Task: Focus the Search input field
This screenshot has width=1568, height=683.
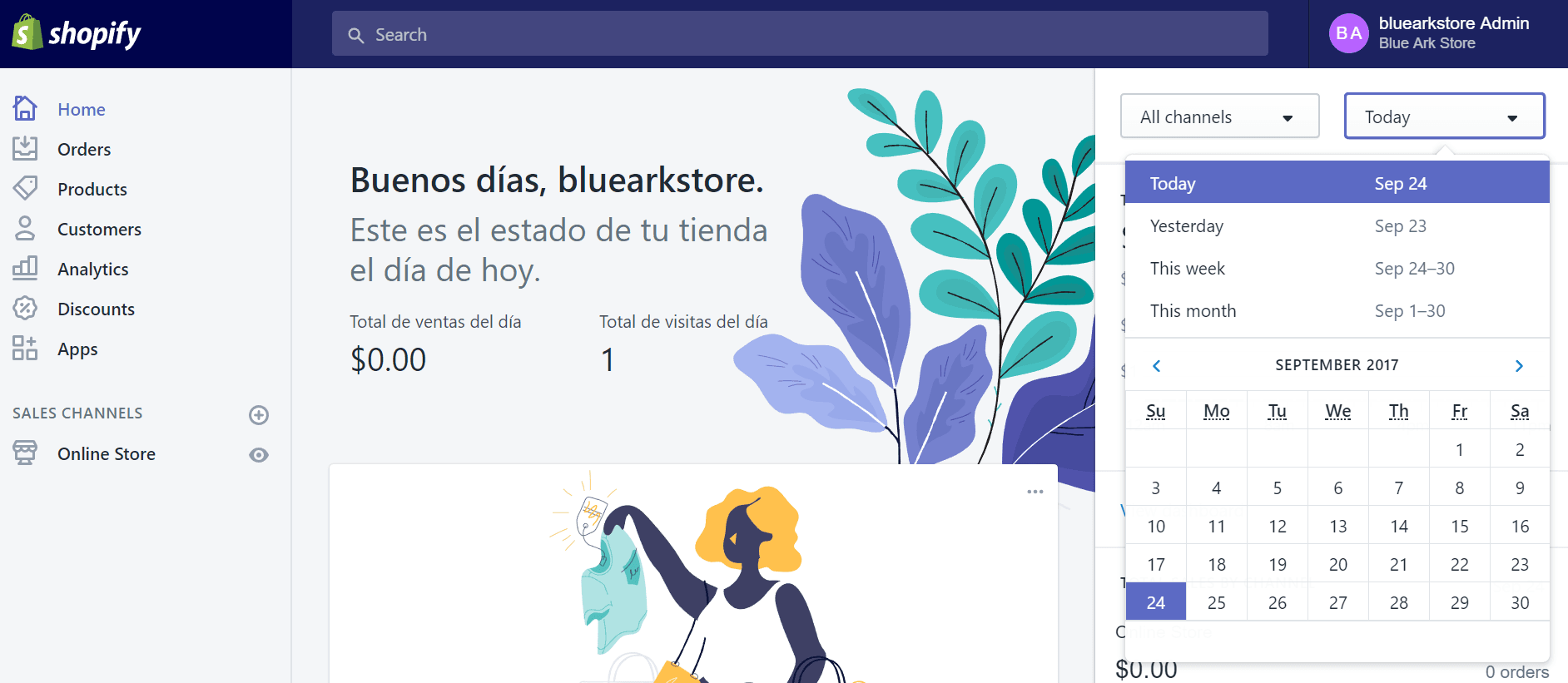Action: click(800, 33)
